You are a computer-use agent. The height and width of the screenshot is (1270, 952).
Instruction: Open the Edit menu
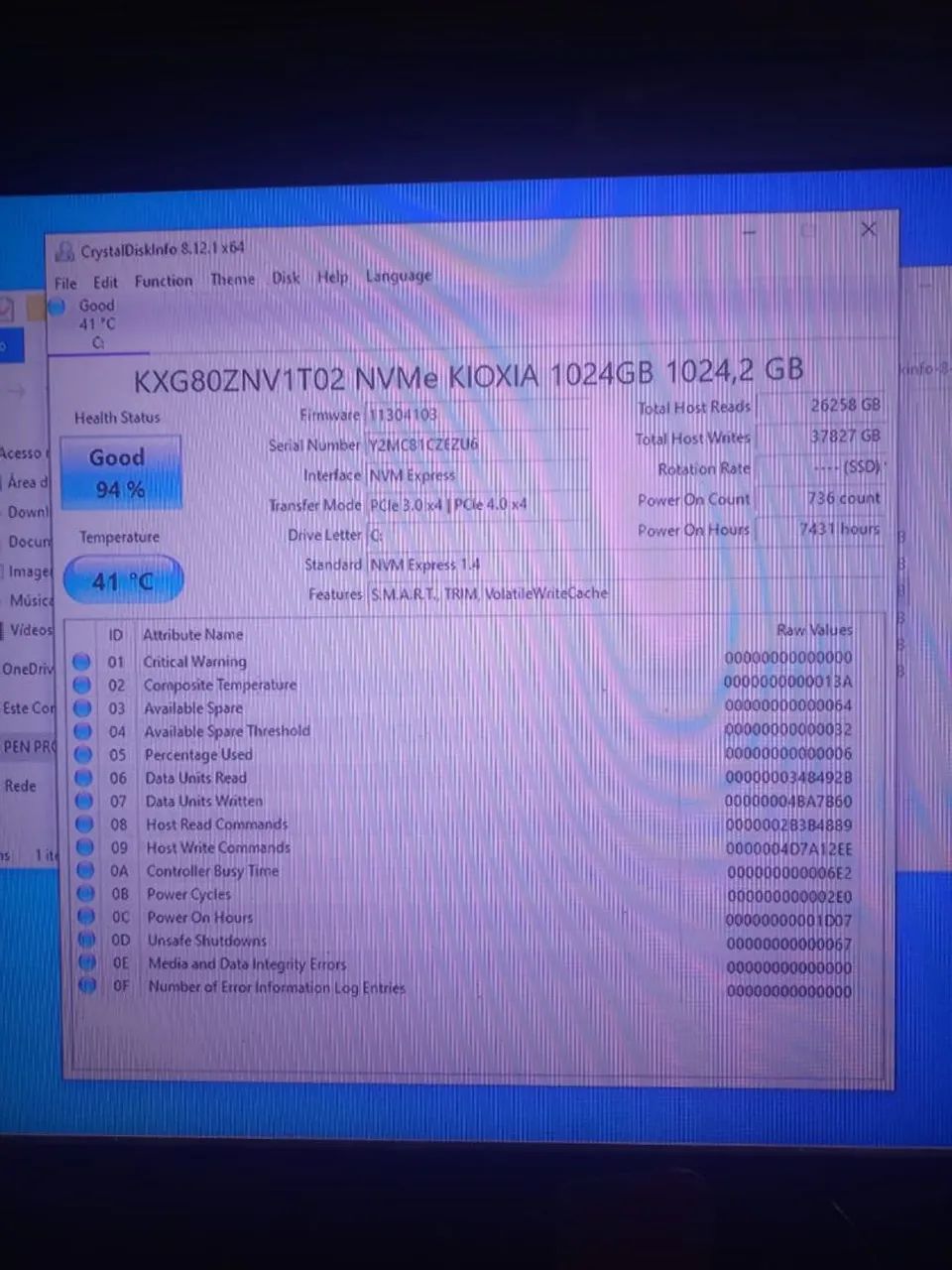coord(105,282)
